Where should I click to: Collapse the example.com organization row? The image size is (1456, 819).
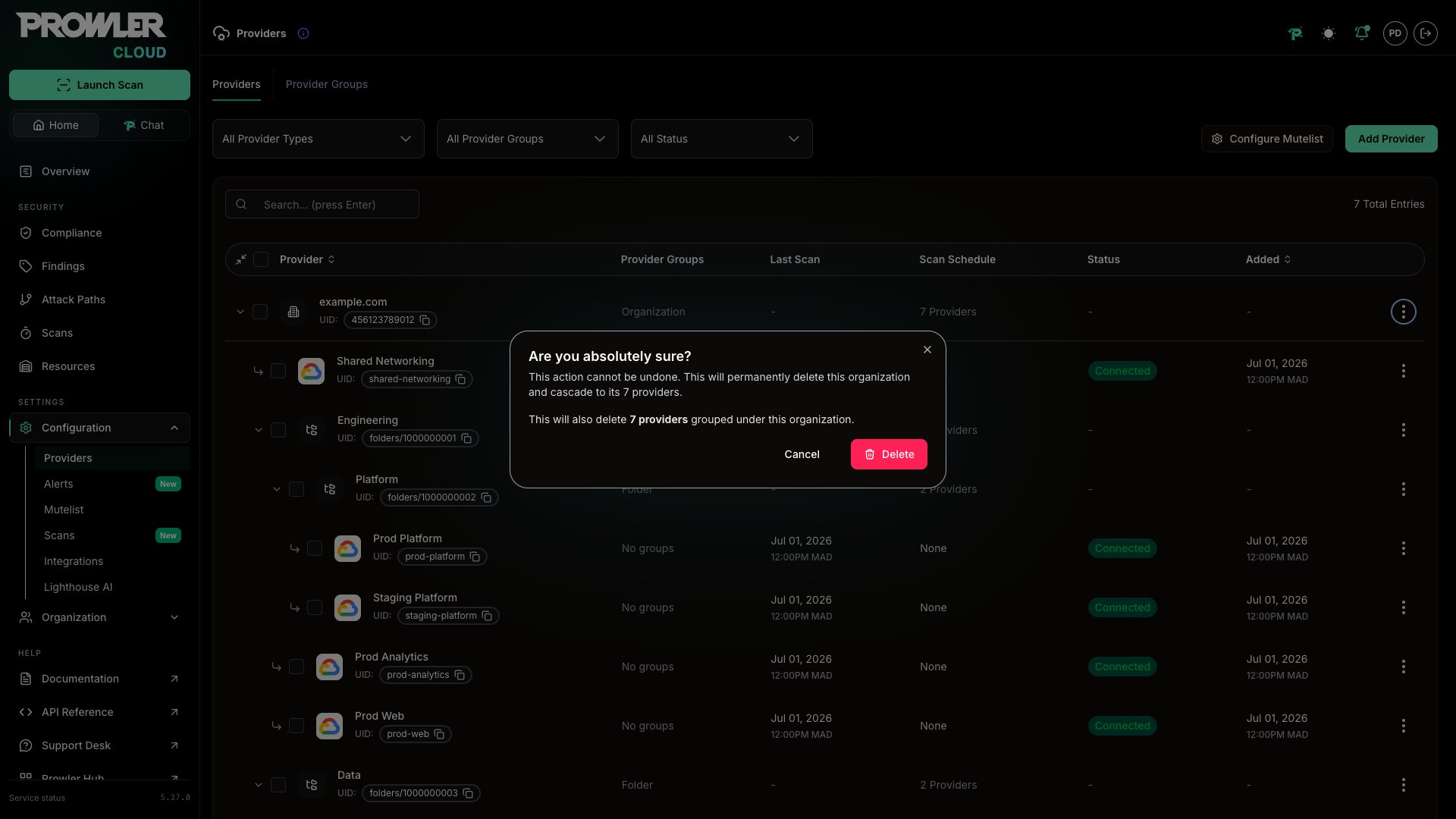pyautogui.click(x=240, y=312)
